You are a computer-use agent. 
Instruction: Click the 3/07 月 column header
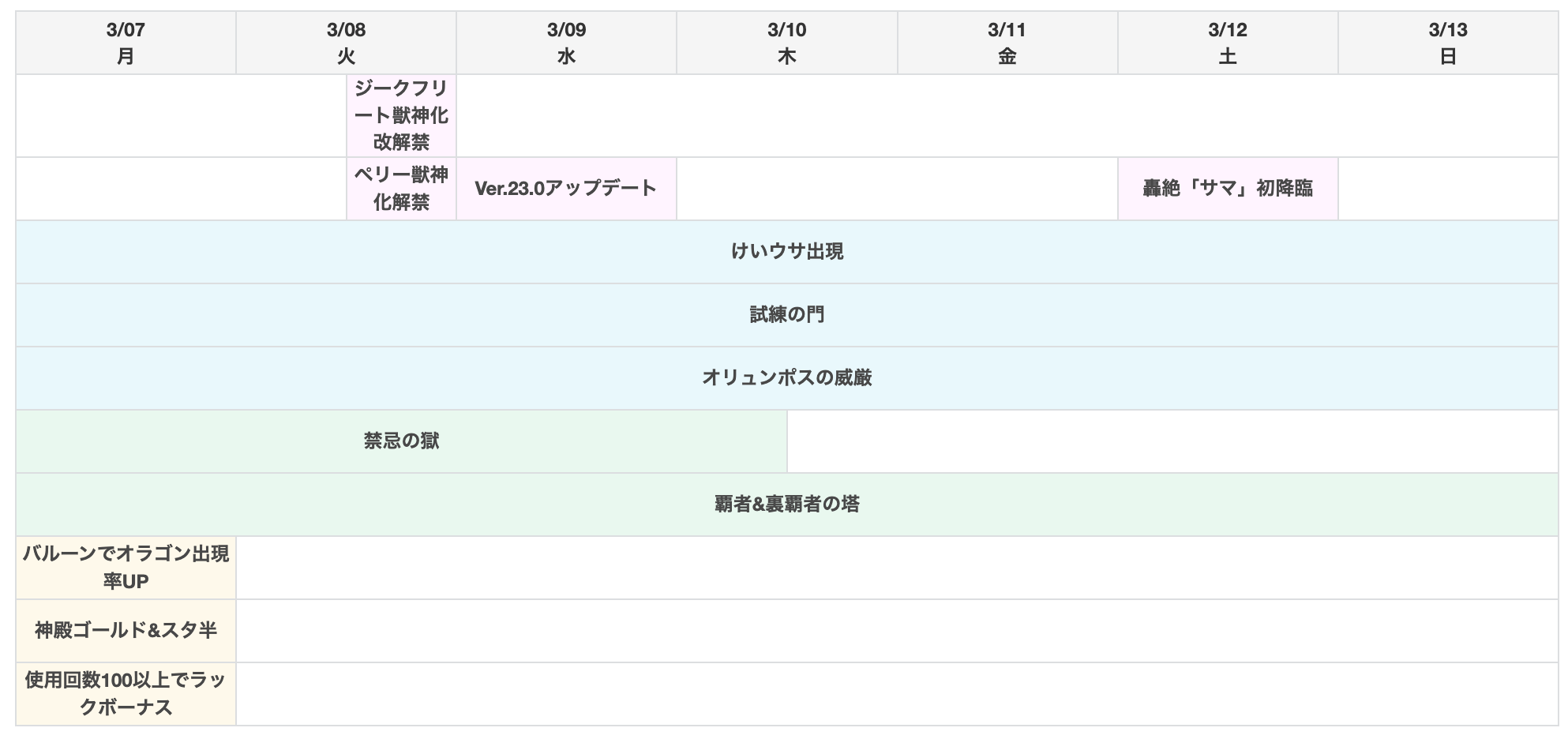tap(126, 43)
